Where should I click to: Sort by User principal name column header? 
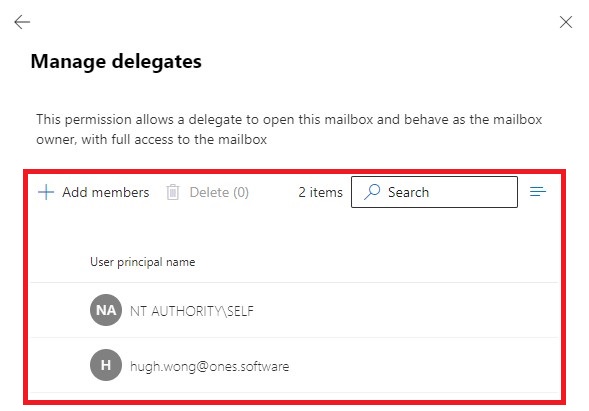(143, 262)
